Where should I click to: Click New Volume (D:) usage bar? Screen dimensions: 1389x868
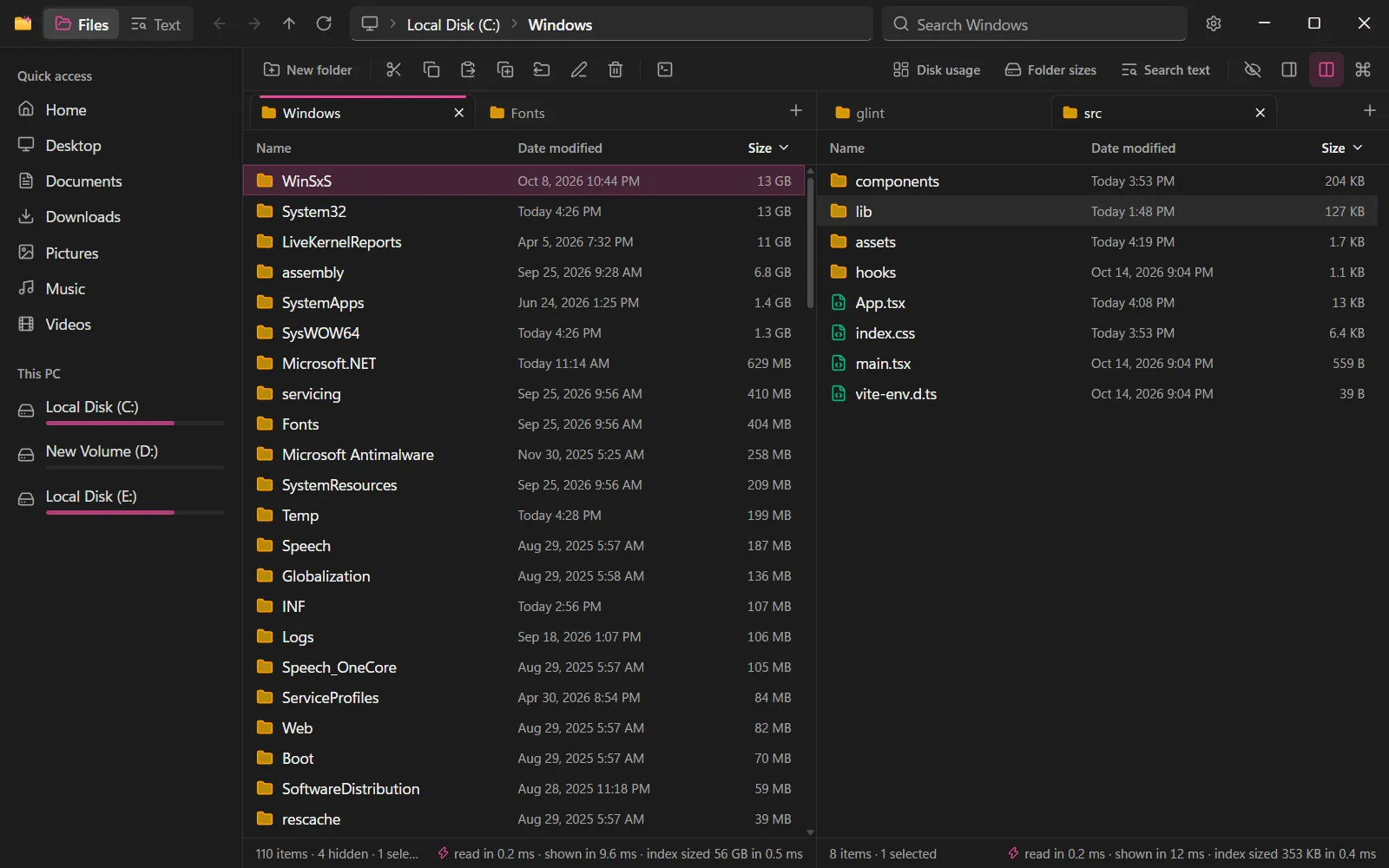pyautogui.click(x=135, y=467)
